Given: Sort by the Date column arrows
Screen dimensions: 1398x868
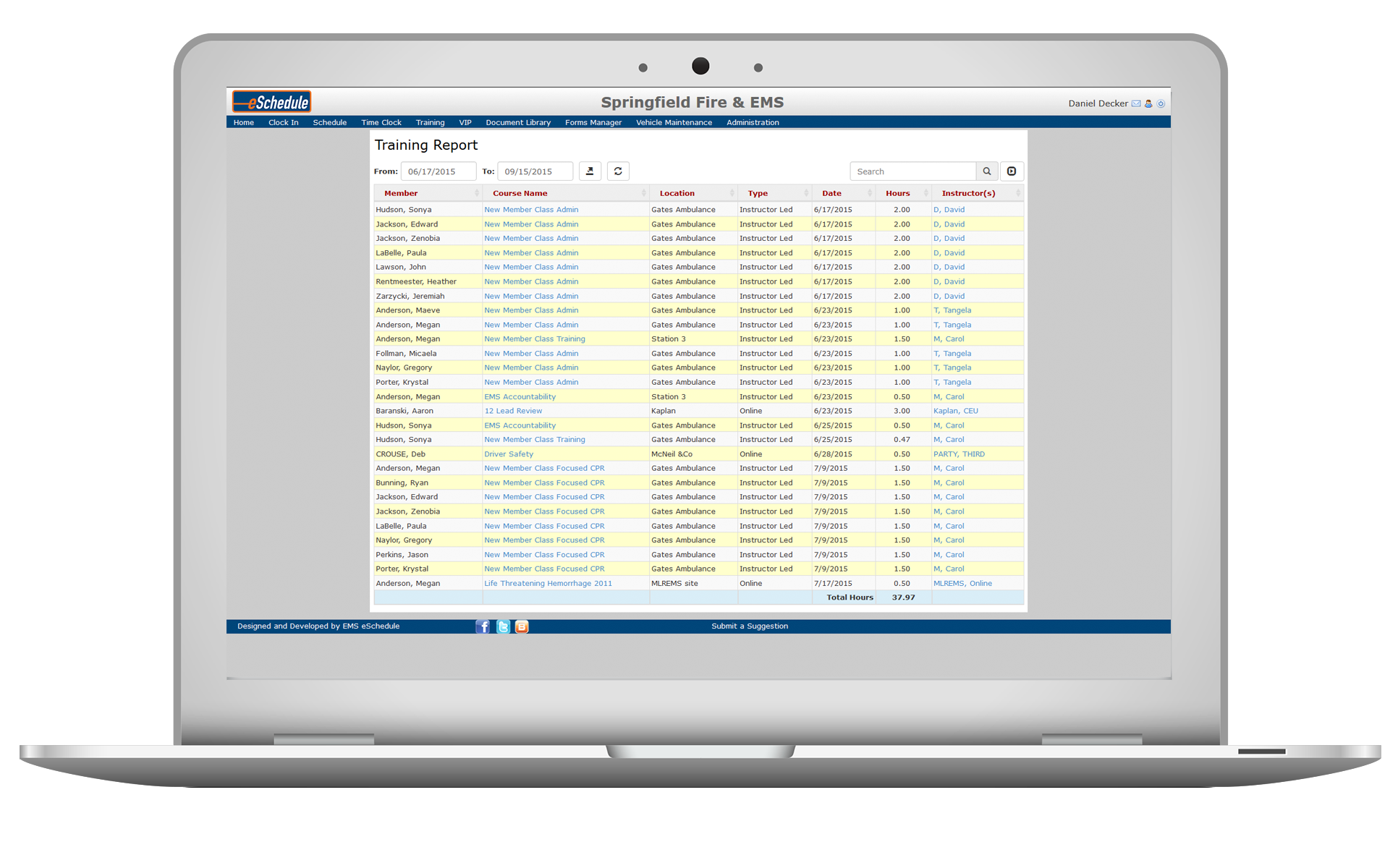Looking at the screenshot, I should pos(869,193).
